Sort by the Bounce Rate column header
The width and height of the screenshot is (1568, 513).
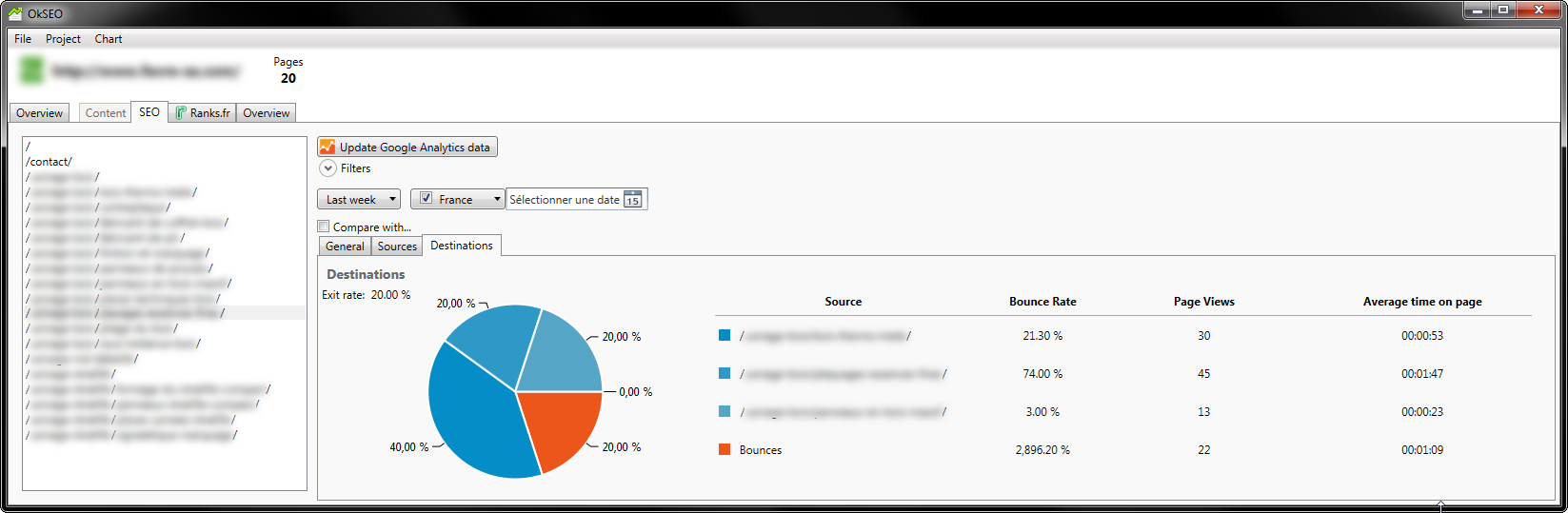pyautogui.click(x=1042, y=302)
